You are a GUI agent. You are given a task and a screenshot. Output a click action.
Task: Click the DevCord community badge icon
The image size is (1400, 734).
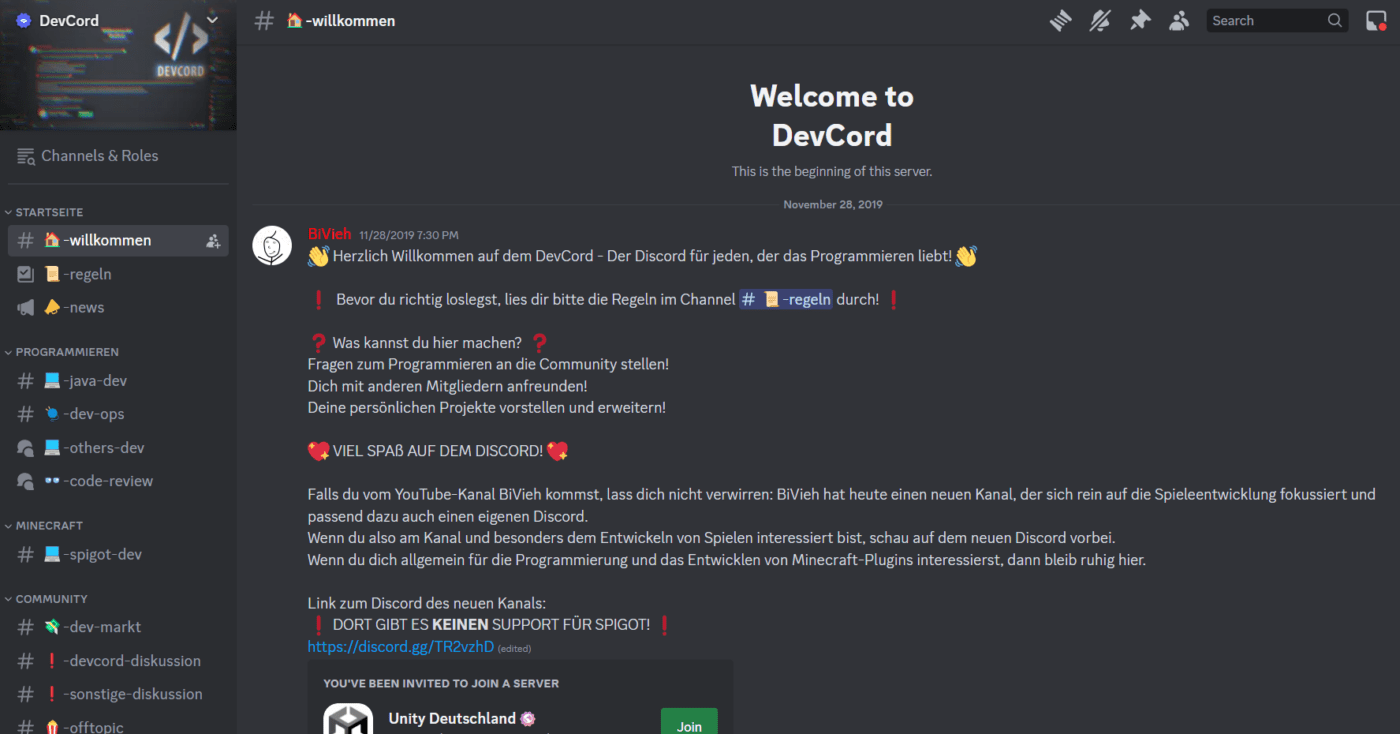tap(23, 20)
